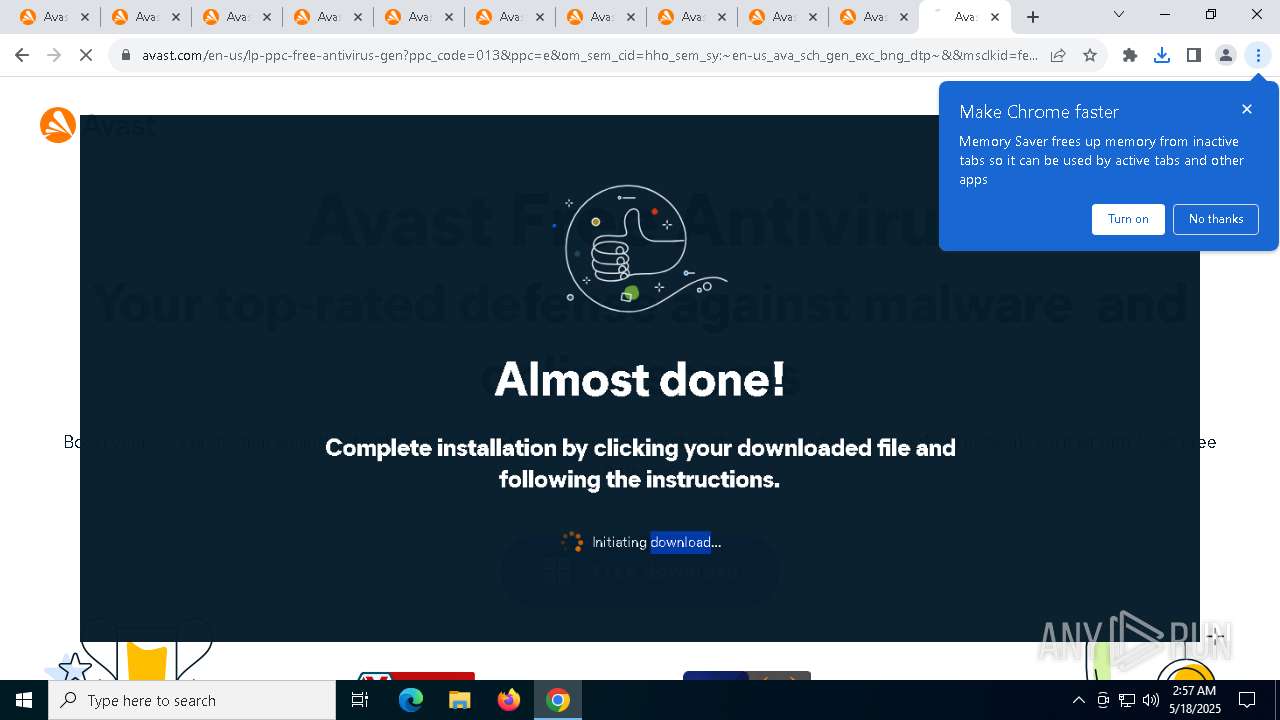Close the Make Chrome faster popup

pos(1247,109)
